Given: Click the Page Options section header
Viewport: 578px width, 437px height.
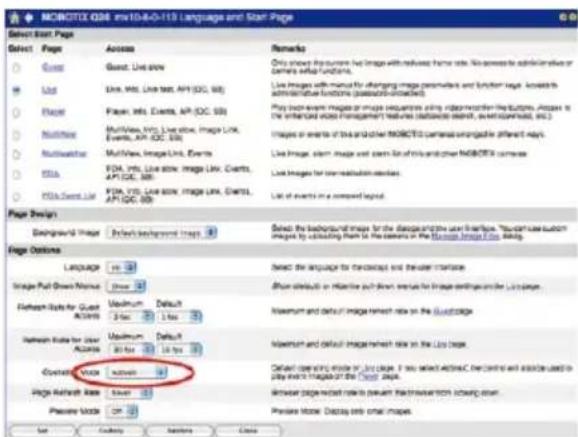Looking at the screenshot, I should click(x=34, y=250).
